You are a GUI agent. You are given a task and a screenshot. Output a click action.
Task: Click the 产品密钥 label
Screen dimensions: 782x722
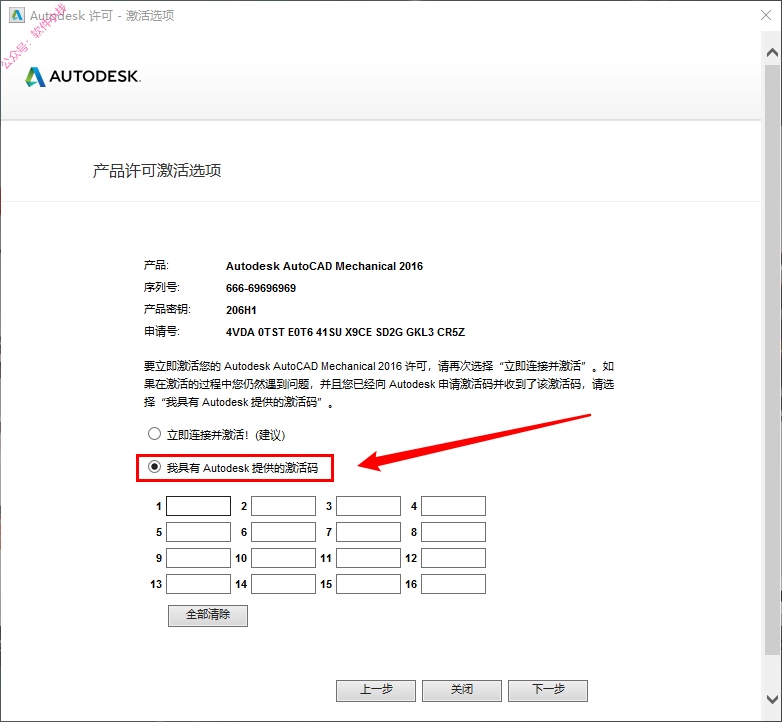(167, 310)
